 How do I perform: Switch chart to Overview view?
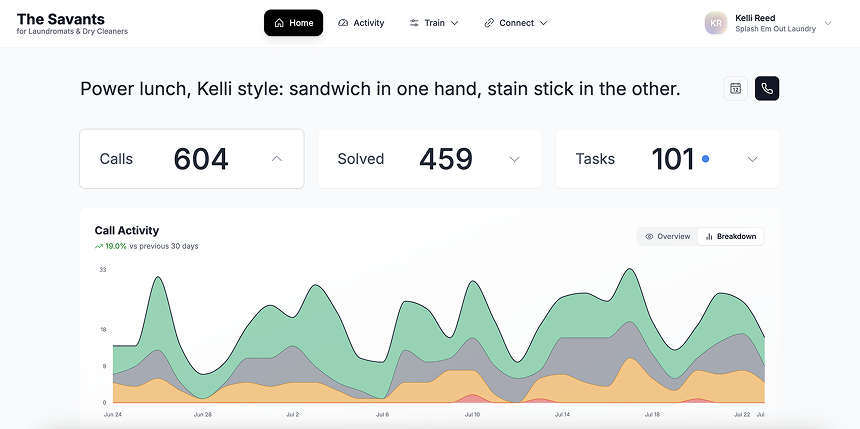click(668, 237)
